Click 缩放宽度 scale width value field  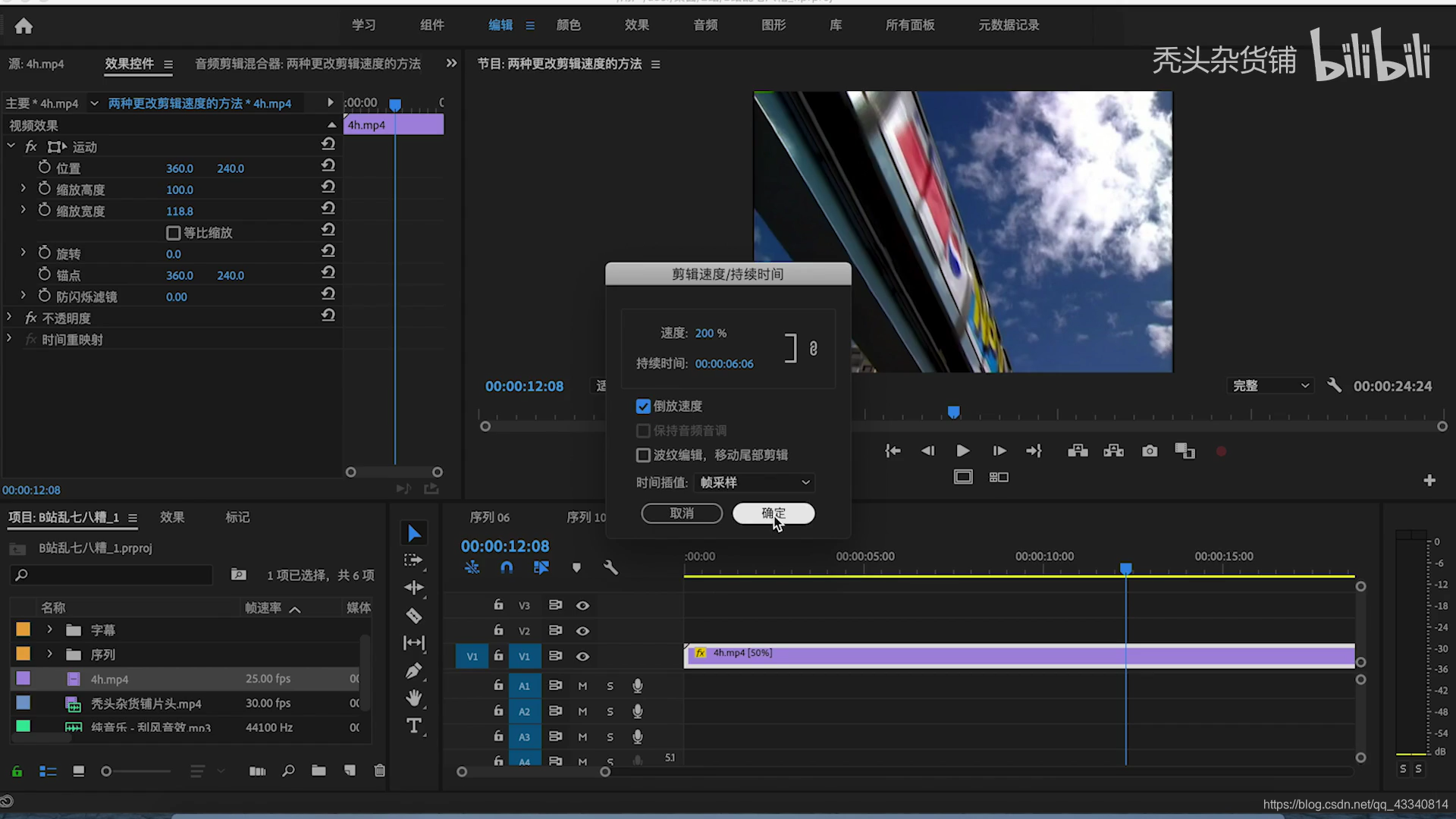pyautogui.click(x=180, y=211)
